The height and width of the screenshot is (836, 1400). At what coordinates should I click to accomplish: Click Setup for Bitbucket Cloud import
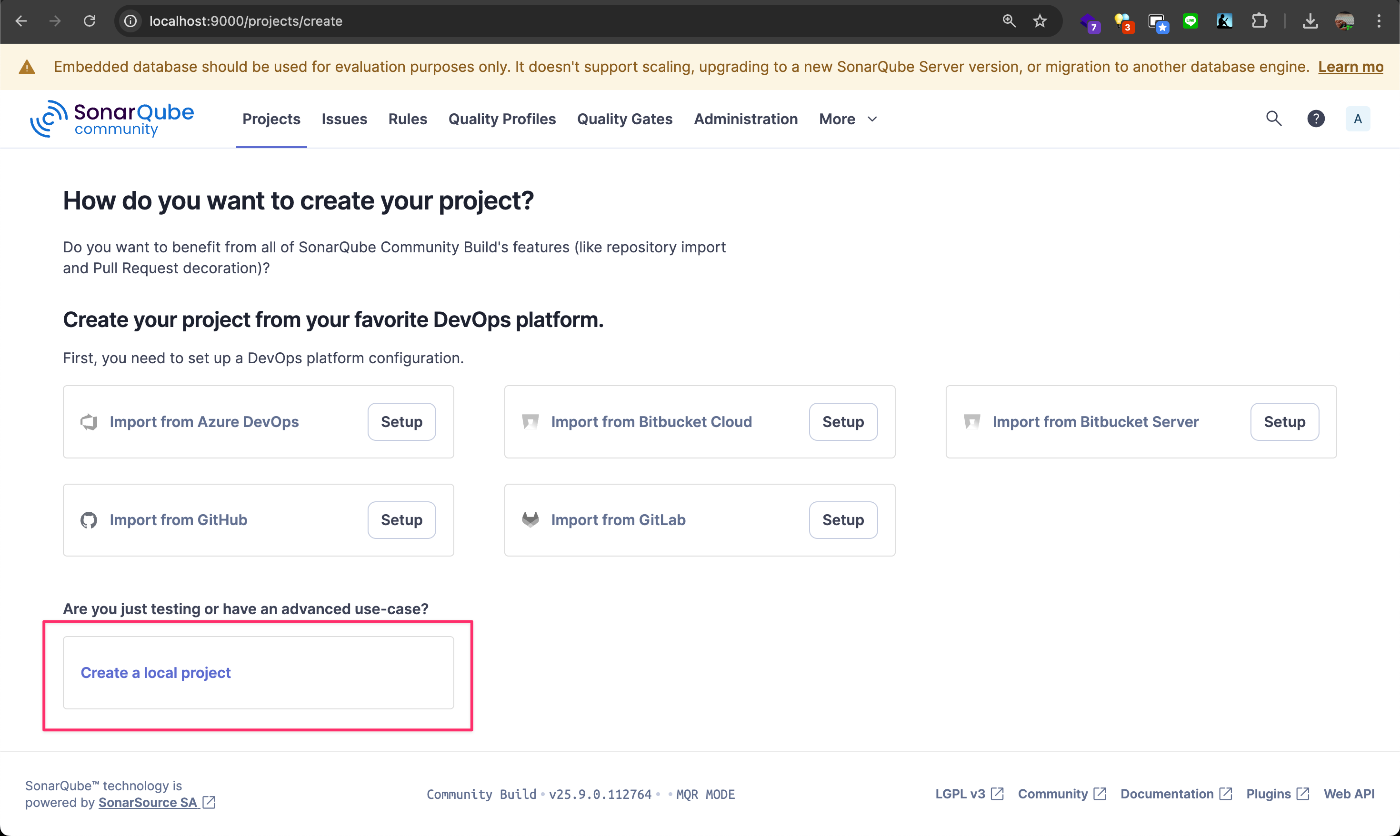click(843, 422)
